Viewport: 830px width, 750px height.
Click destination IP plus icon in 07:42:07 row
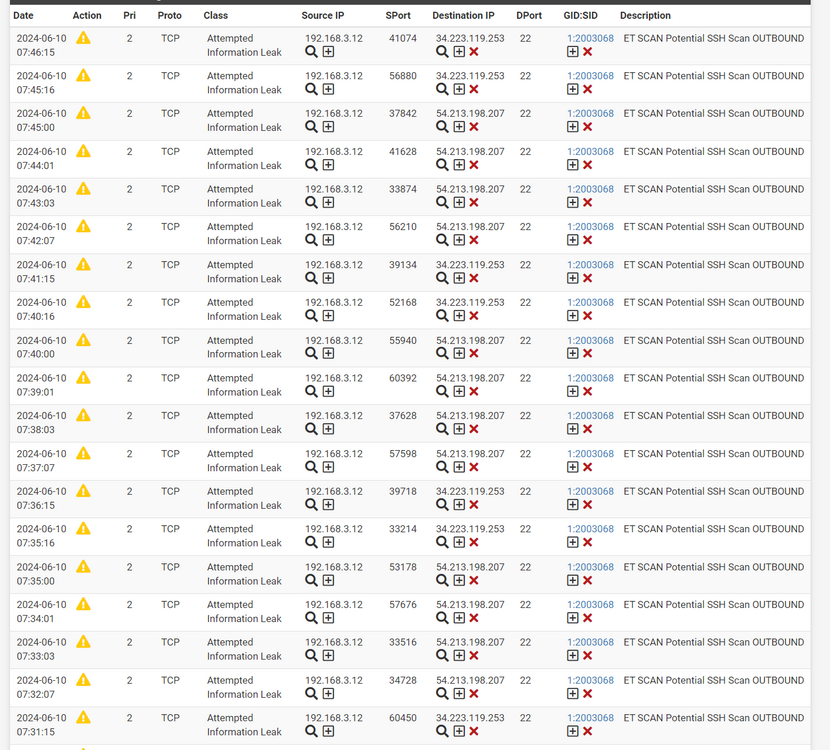click(459, 240)
